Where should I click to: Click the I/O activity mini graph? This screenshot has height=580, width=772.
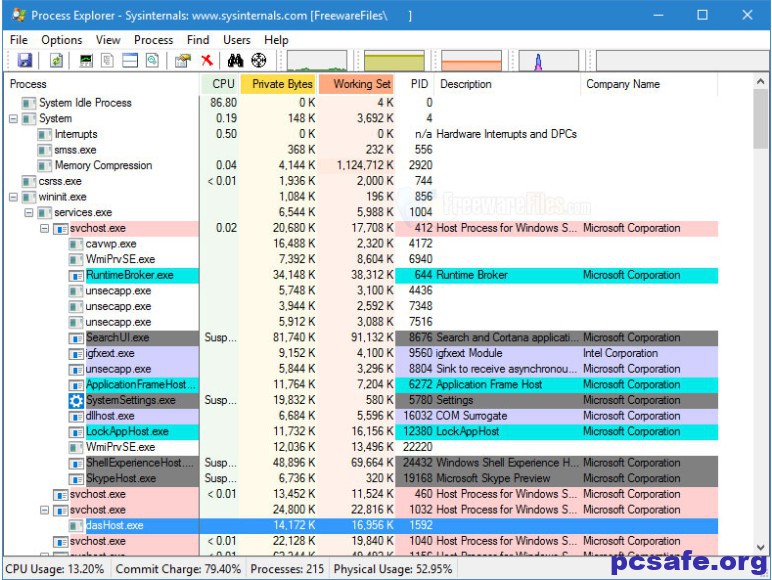click(548, 61)
